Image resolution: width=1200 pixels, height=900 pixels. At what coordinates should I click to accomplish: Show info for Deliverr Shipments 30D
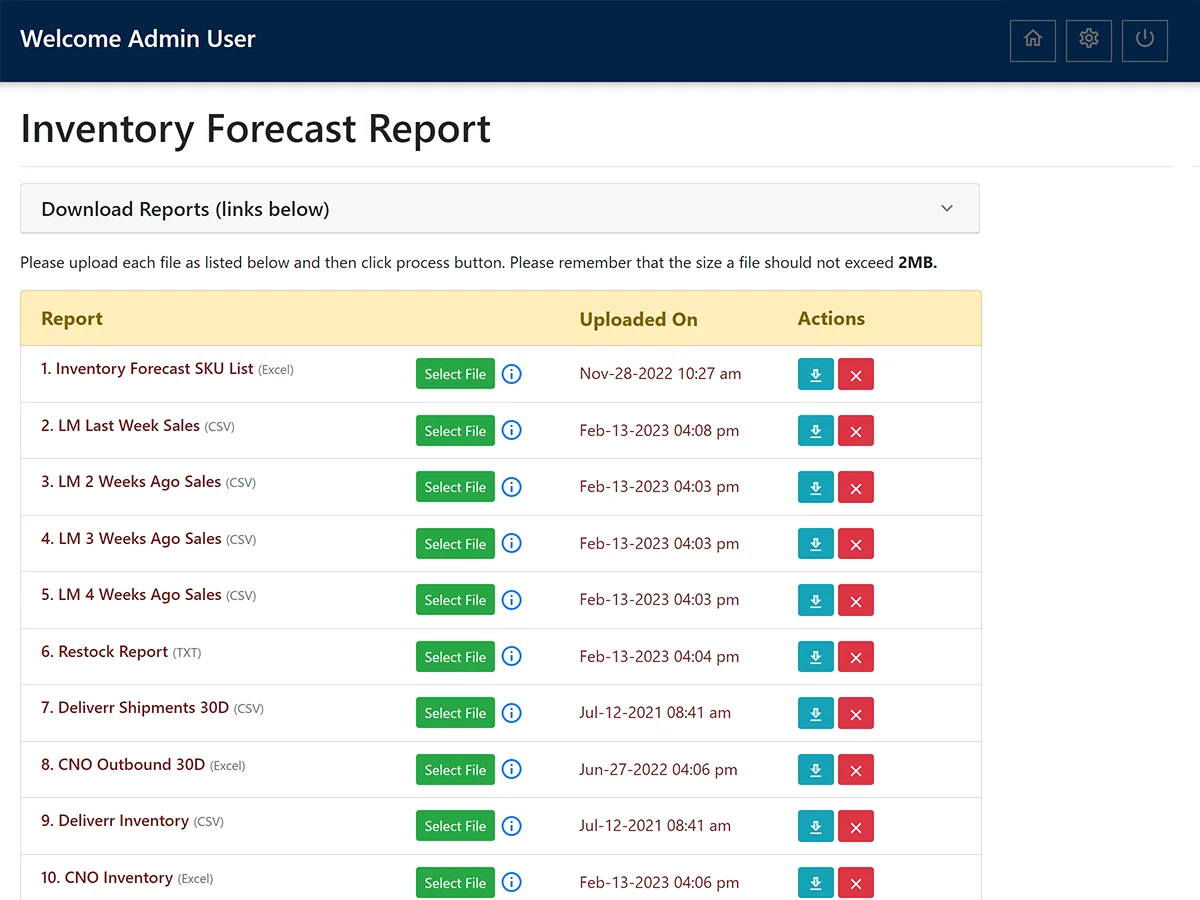point(512,713)
